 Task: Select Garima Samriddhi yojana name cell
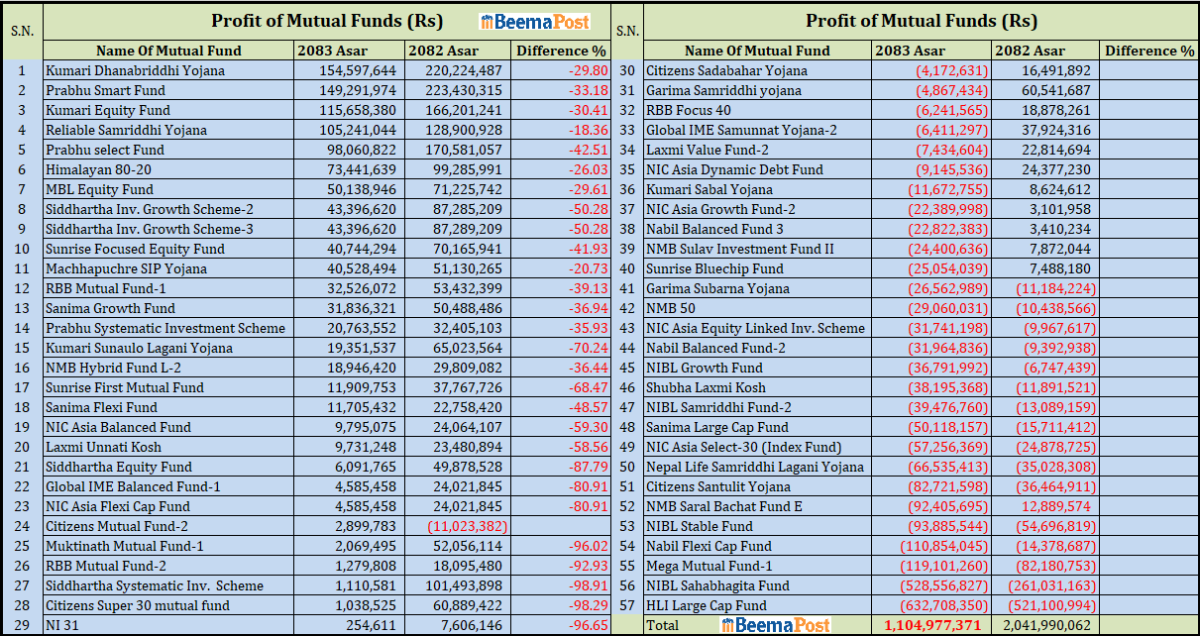(723, 91)
